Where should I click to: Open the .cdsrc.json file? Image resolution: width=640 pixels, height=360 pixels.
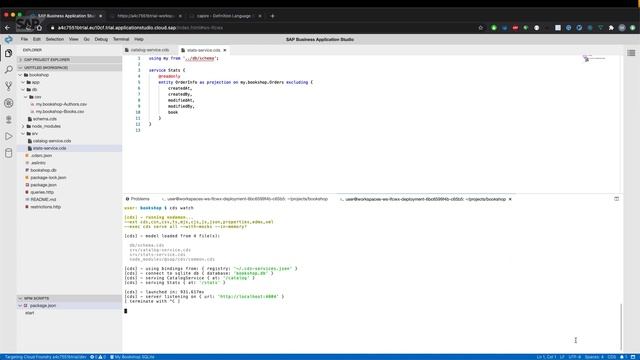tap(41, 156)
